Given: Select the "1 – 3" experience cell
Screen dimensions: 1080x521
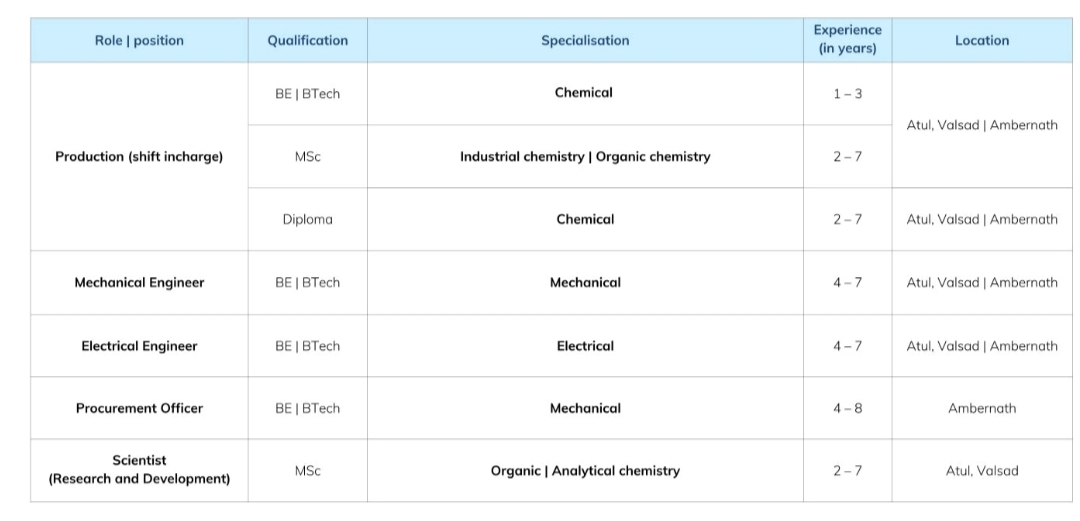Looking at the screenshot, I should click(848, 93).
